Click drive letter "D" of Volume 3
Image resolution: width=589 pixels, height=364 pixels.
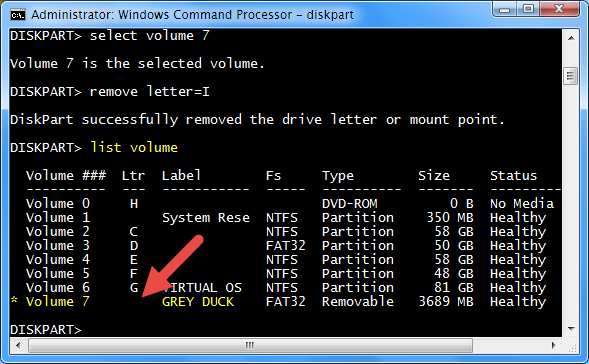click(x=134, y=246)
